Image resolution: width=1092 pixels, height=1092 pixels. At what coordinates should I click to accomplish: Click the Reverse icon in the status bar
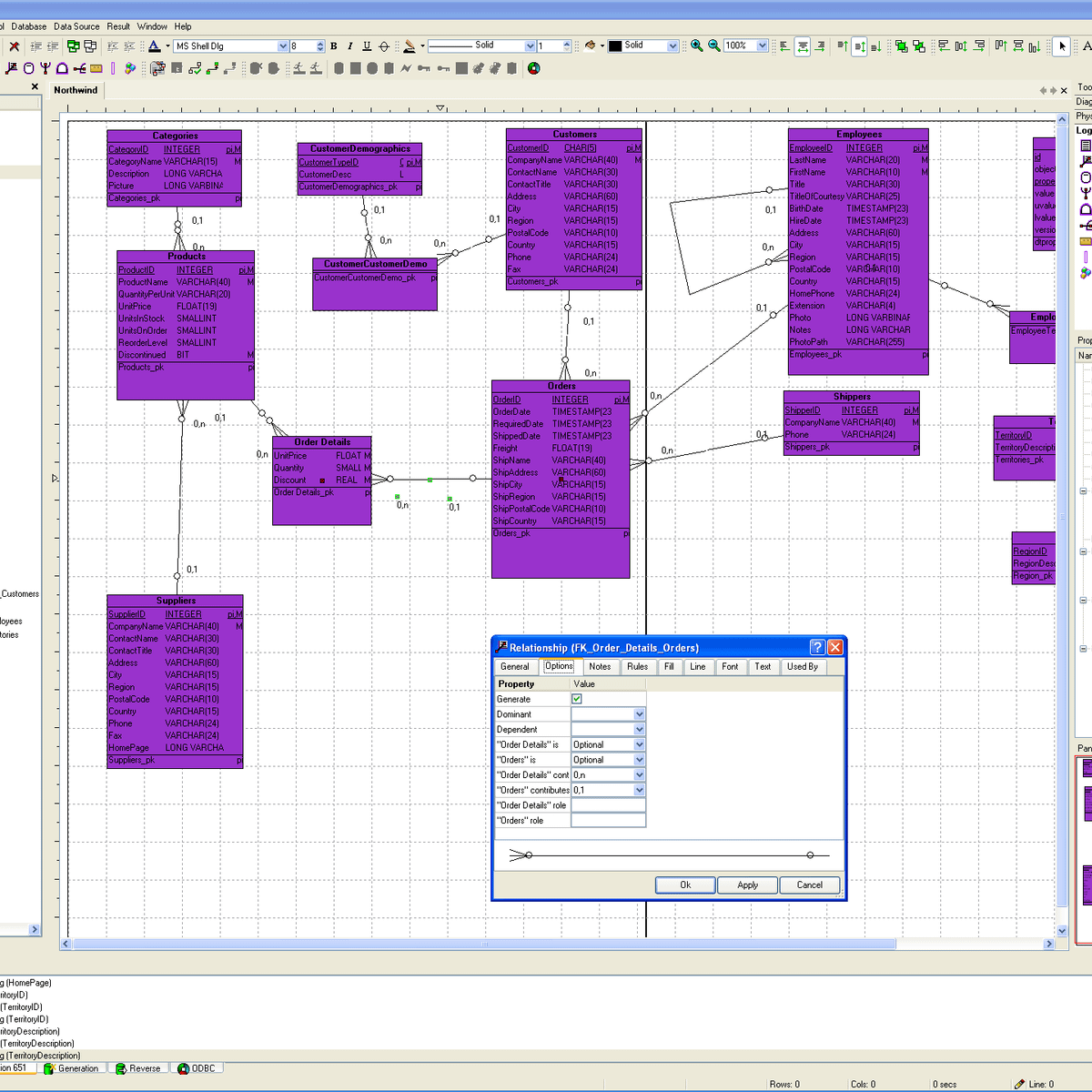click(x=119, y=1067)
